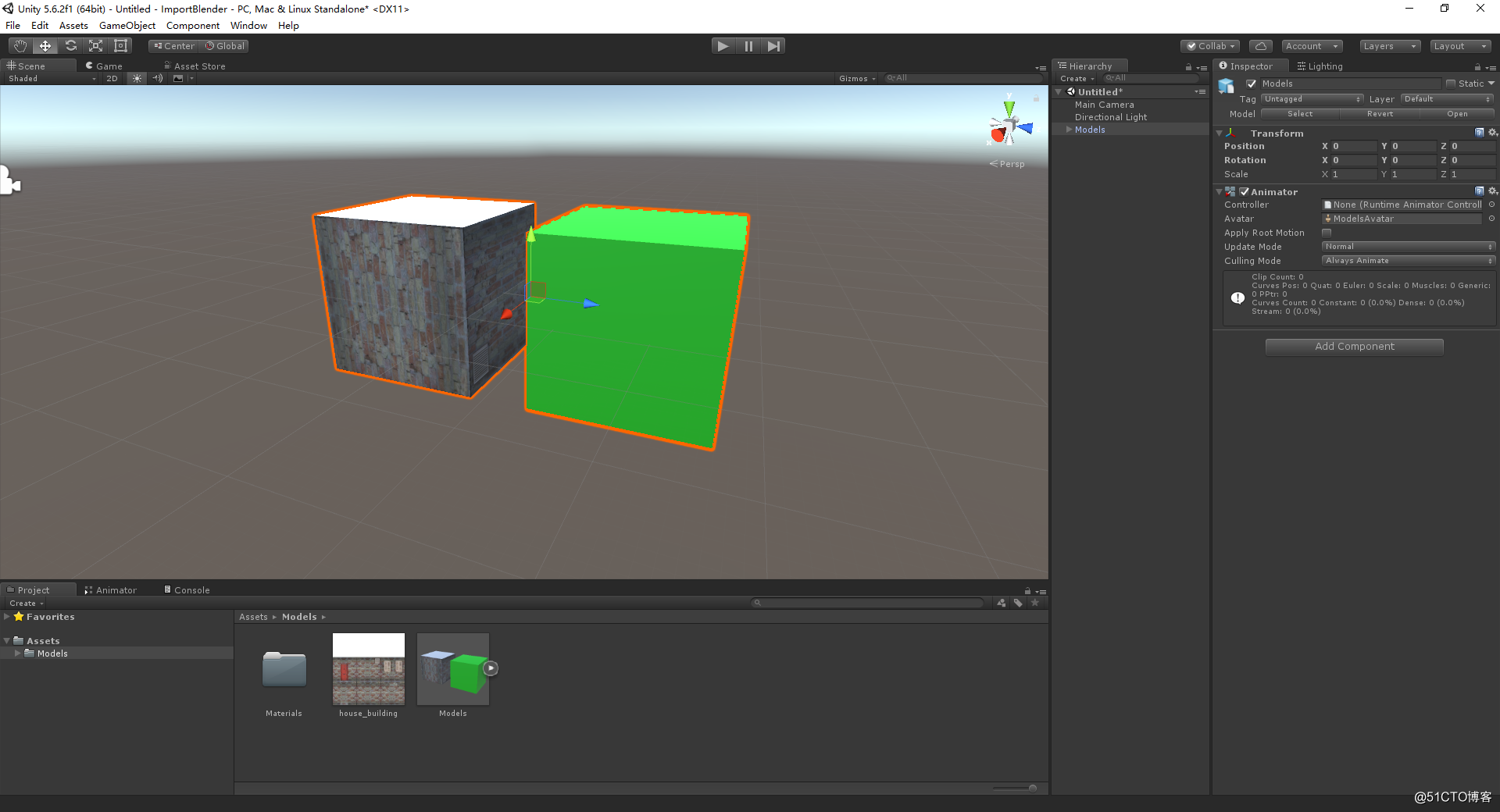Toggle scene lighting sun button
The width and height of the screenshot is (1500, 812).
[137, 78]
